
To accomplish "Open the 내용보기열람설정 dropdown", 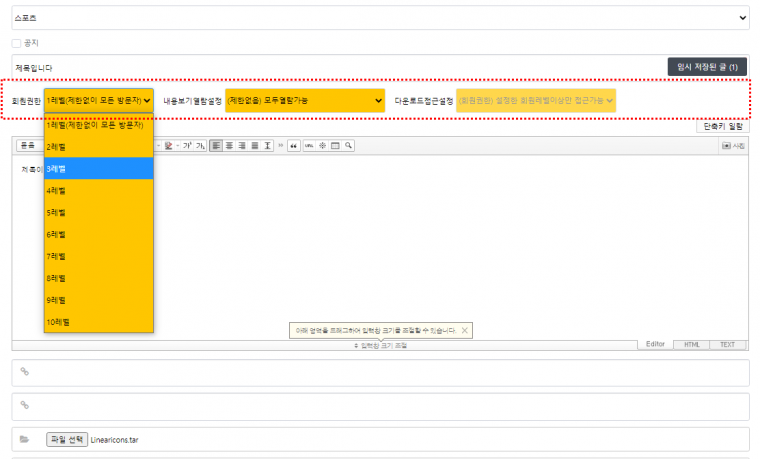I will click(305, 100).
